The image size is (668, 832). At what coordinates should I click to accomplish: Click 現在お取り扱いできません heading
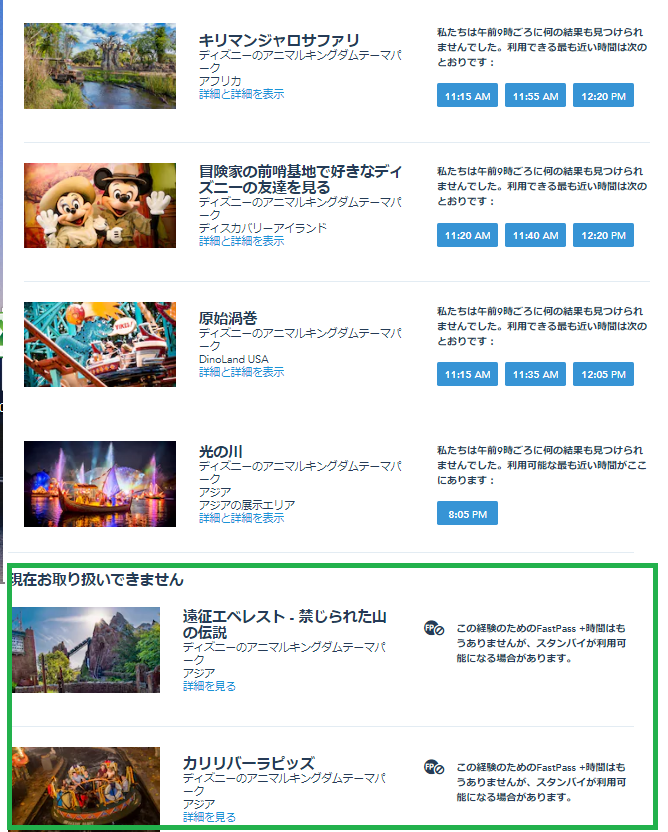[x=98, y=579]
